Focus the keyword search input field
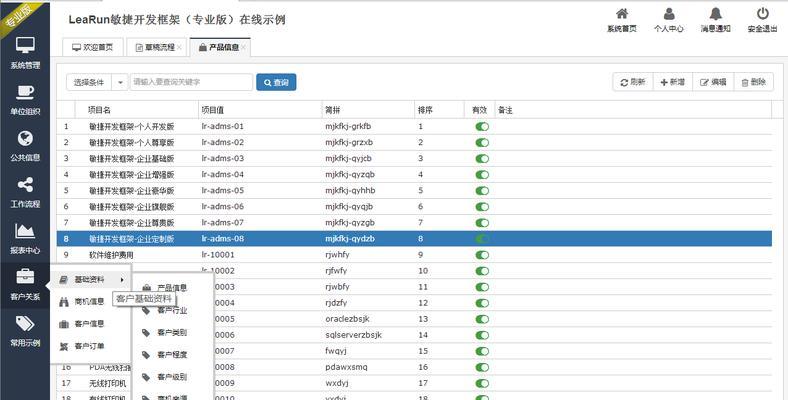788x400 pixels. (x=191, y=82)
